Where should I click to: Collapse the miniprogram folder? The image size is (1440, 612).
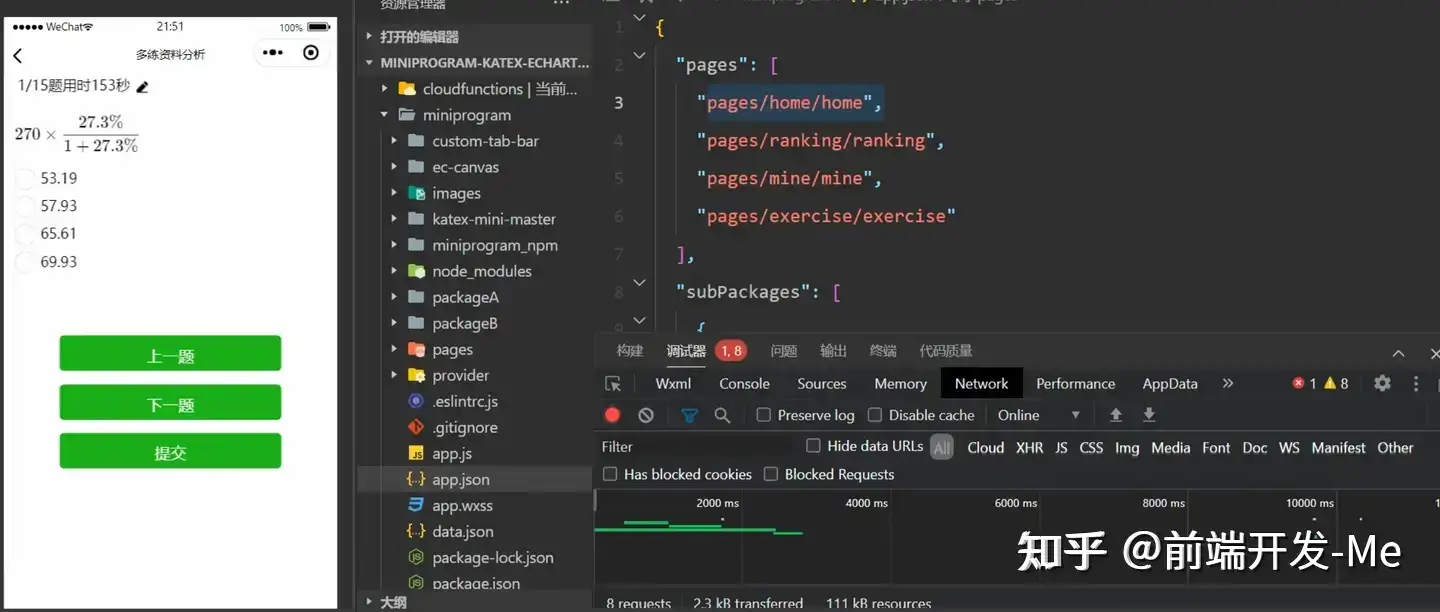(384, 115)
